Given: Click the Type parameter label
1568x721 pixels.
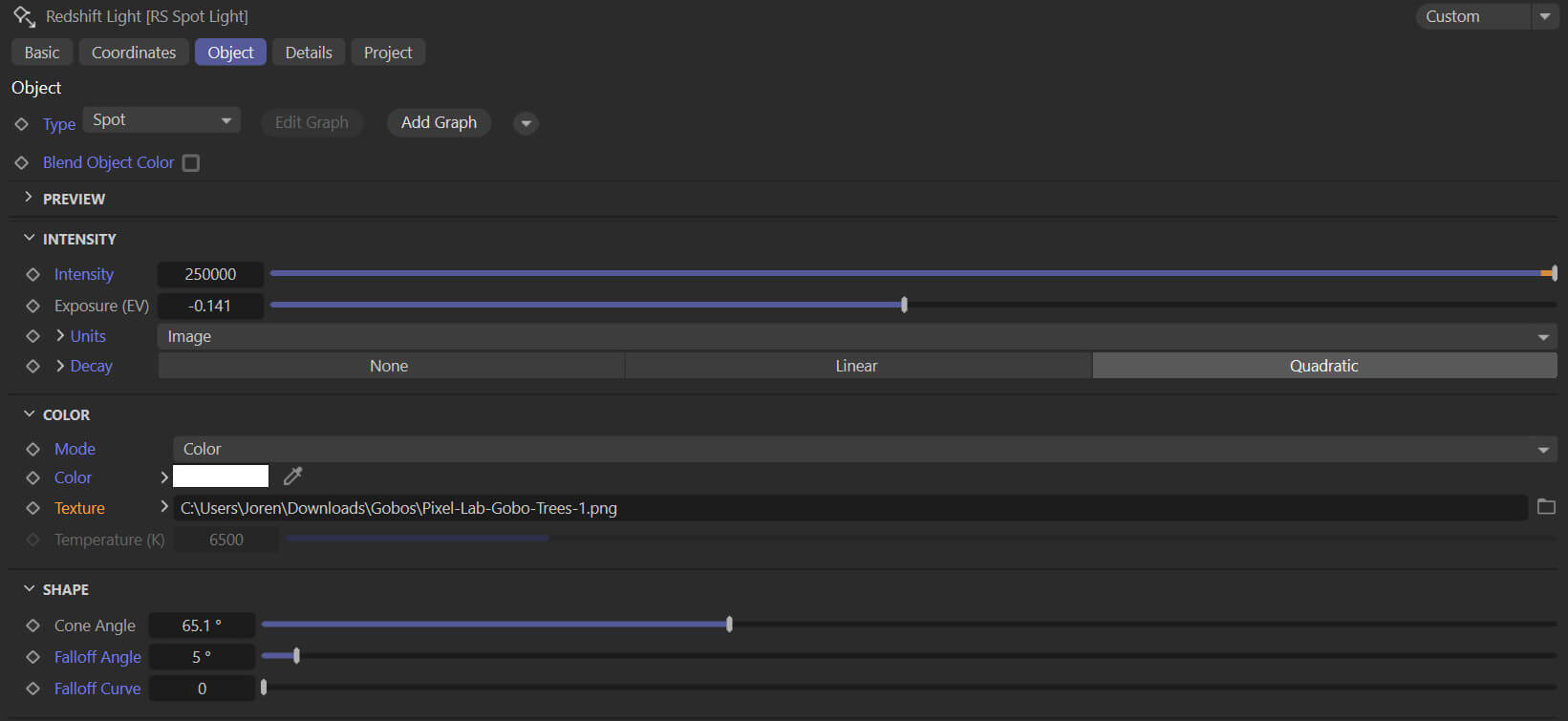Looking at the screenshot, I should [59, 124].
